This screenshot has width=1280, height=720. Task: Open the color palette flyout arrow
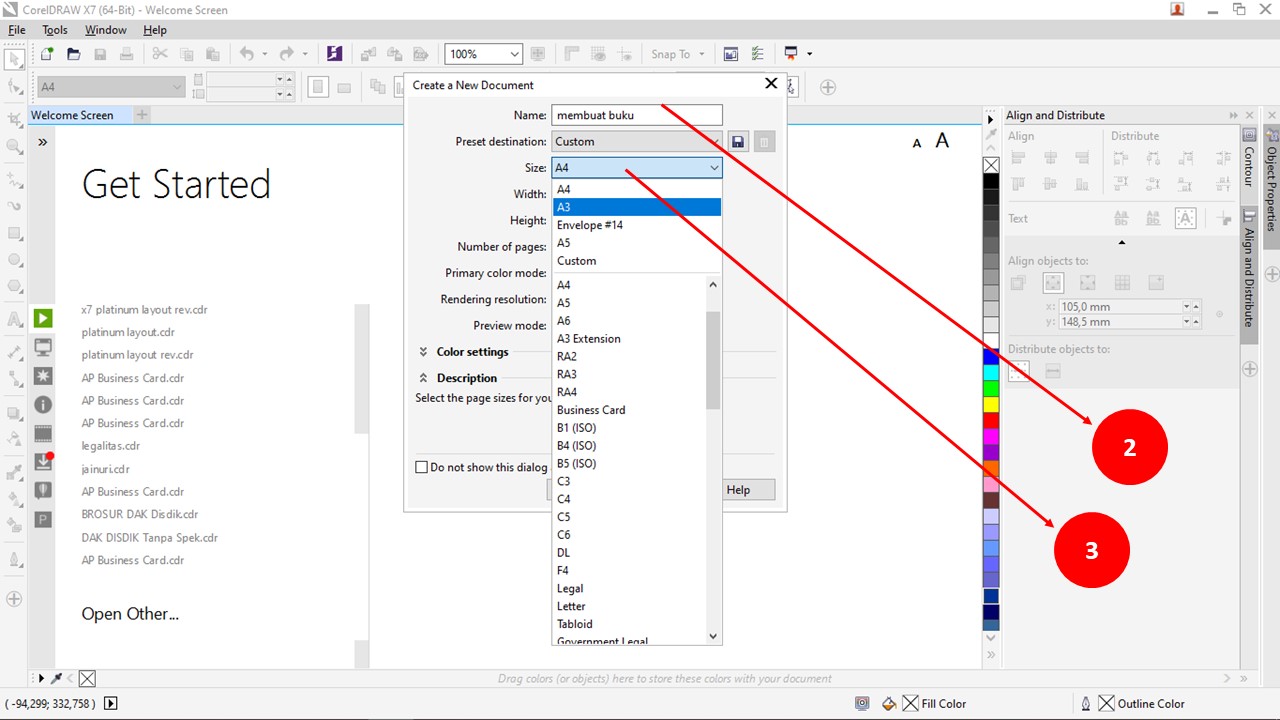coord(991,119)
